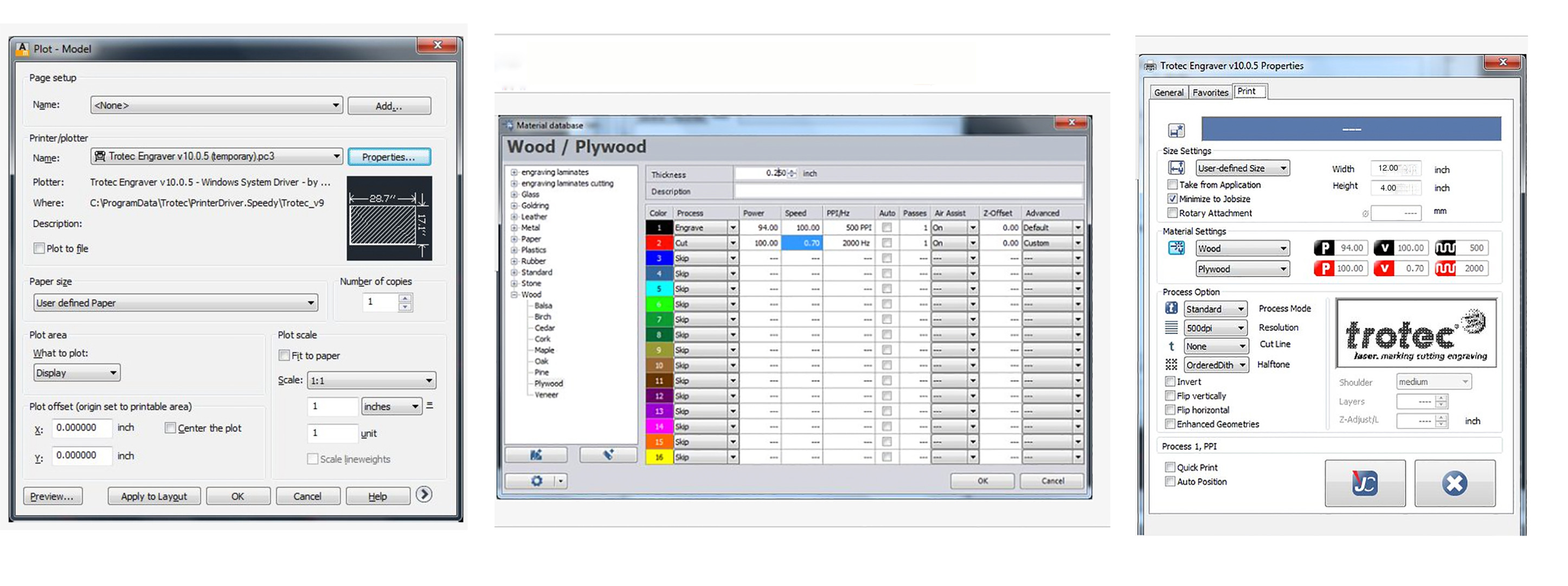Image resolution: width=1568 pixels, height=586 pixels.
Task: Click the blue cancel X icon button
Action: tap(1454, 483)
